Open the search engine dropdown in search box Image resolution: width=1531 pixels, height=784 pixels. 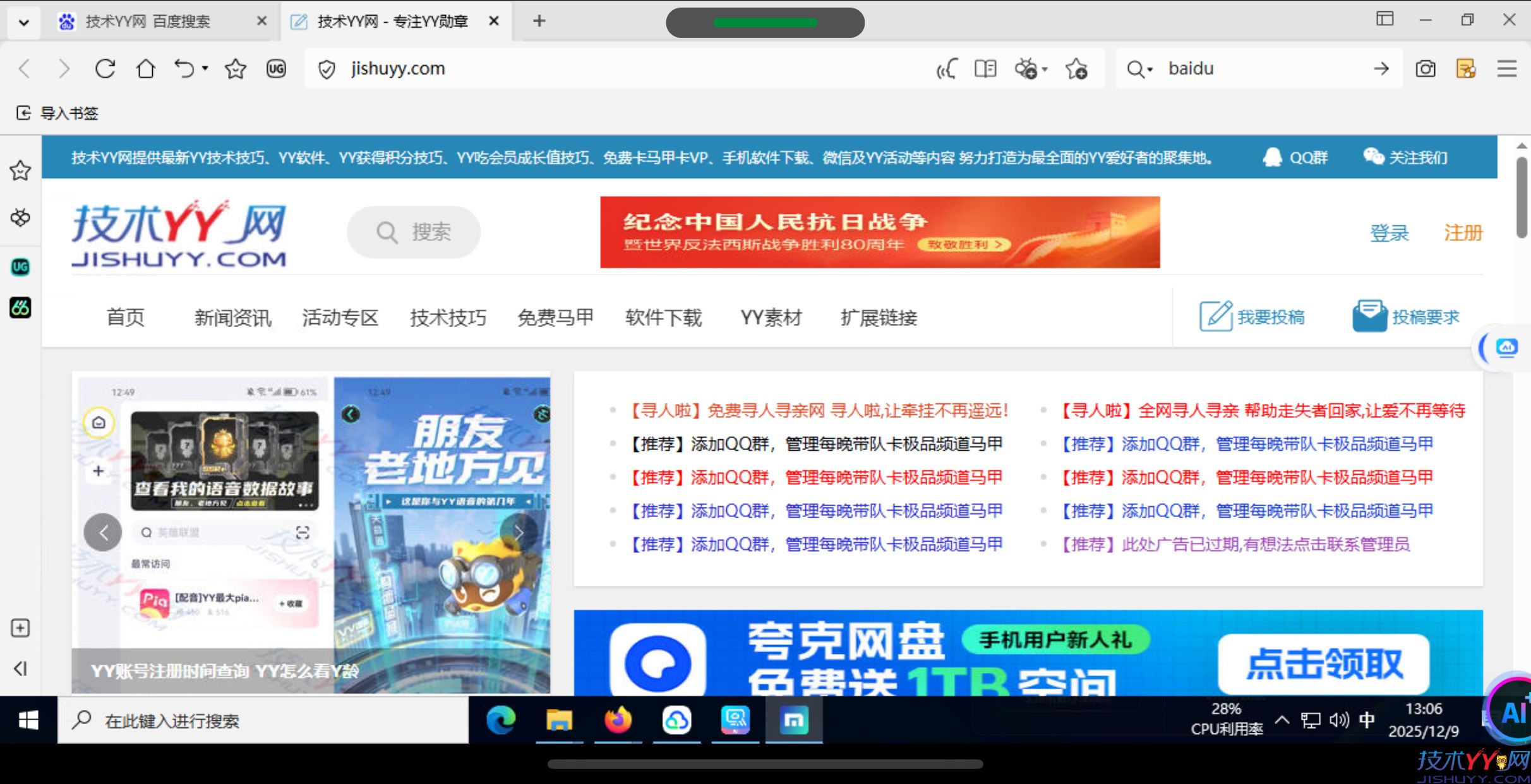pyautogui.click(x=1139, y=69)
